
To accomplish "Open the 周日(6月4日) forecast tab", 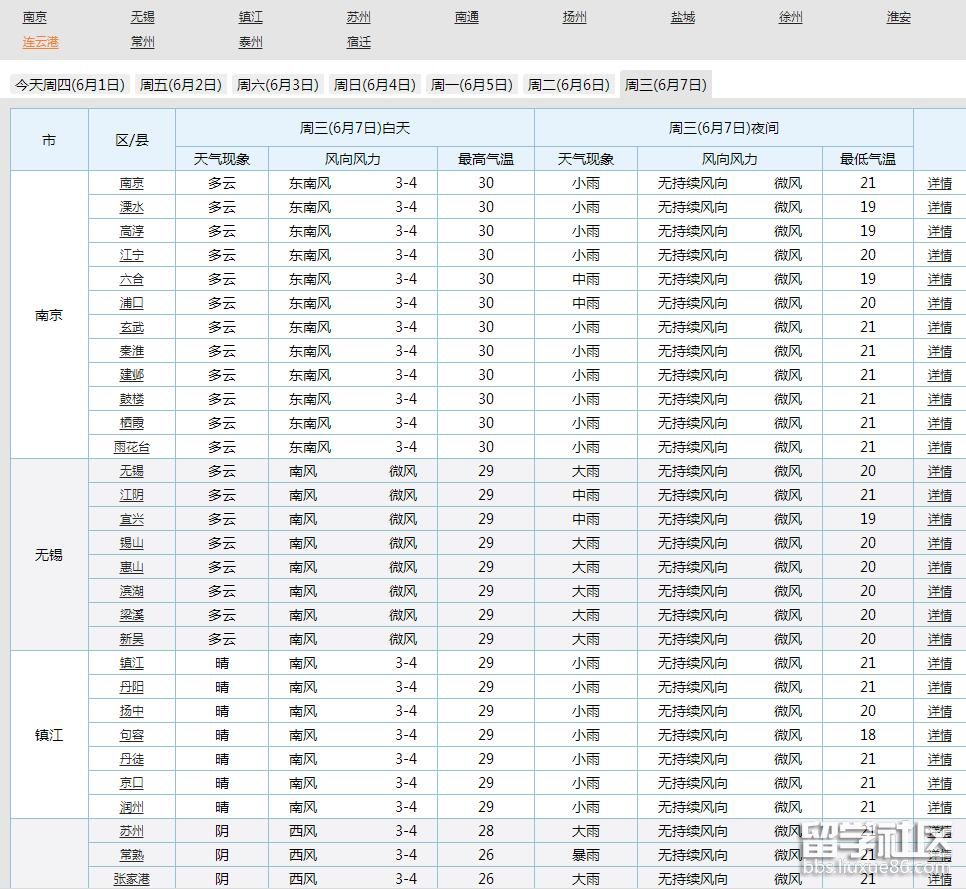I will (x=374, y=84).
